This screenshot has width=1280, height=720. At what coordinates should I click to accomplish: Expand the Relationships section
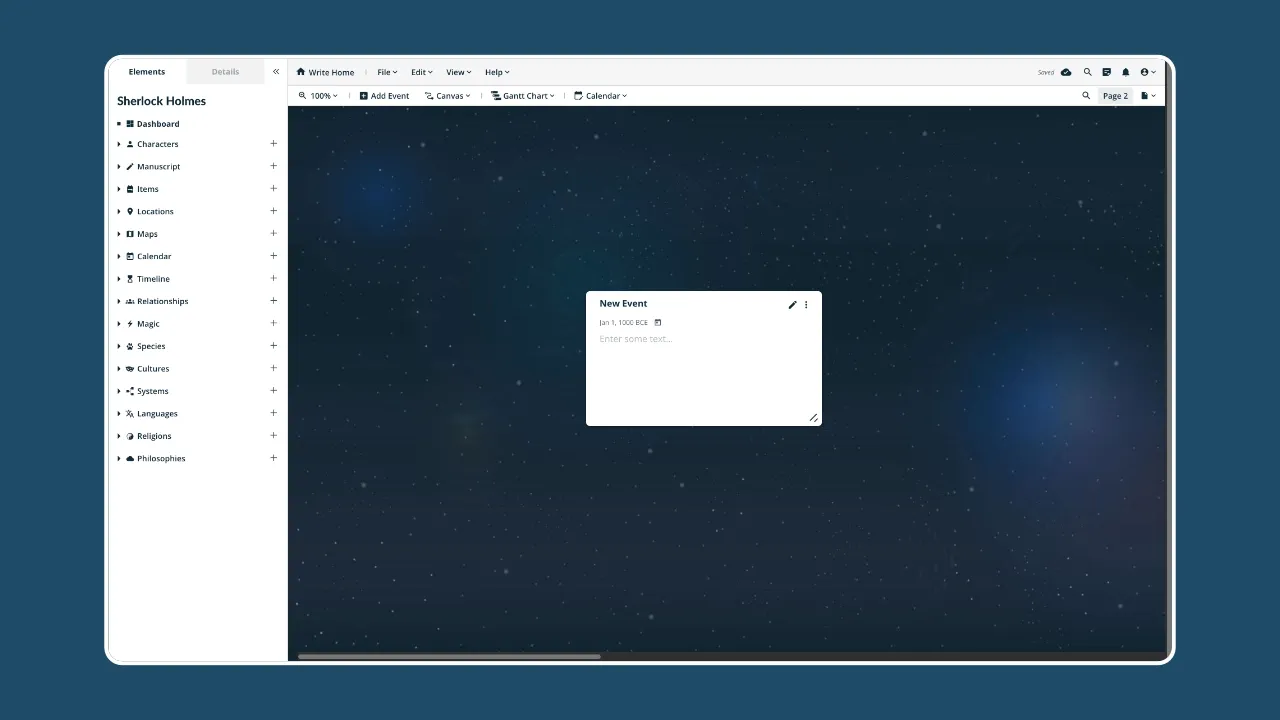click(x=120, y=301)
